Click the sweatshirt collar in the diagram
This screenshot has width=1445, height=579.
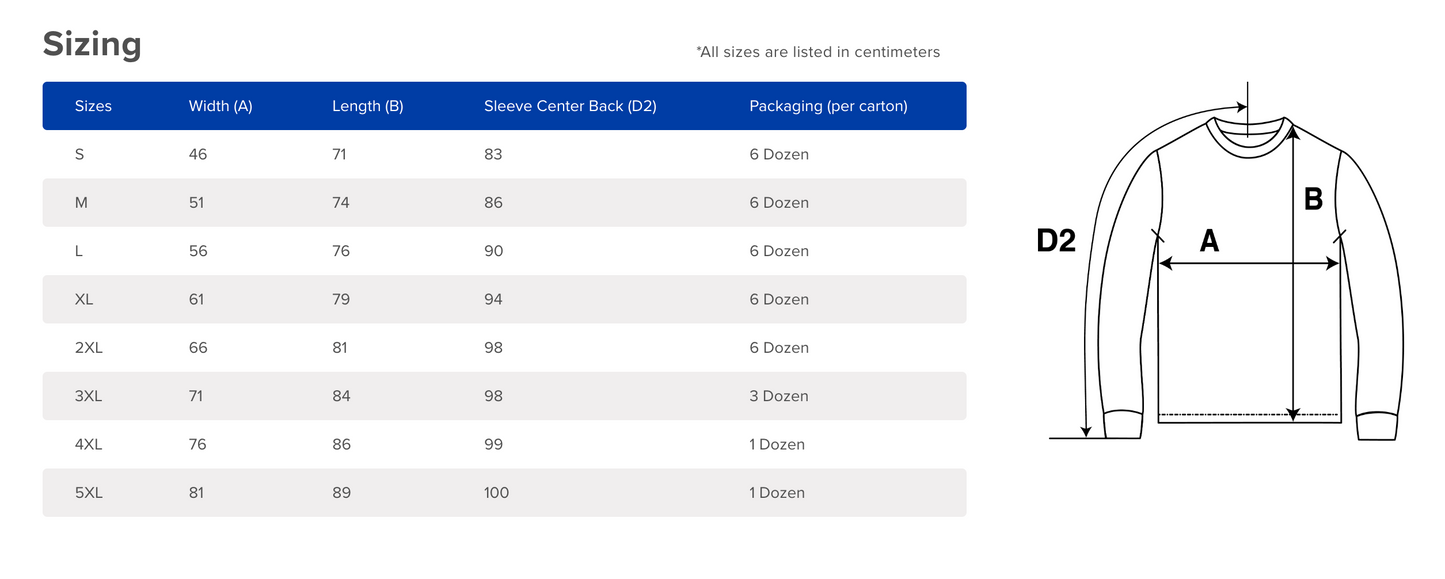pyautogui.click(x=1248, y=131)
